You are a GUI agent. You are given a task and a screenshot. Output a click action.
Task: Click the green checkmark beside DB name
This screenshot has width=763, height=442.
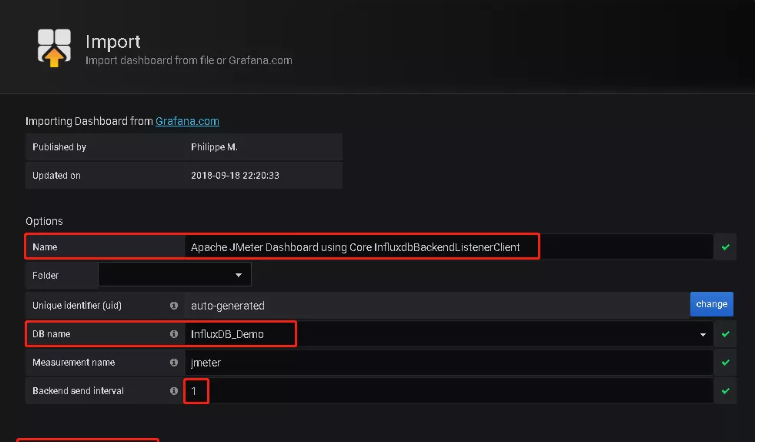pos(726,334)
